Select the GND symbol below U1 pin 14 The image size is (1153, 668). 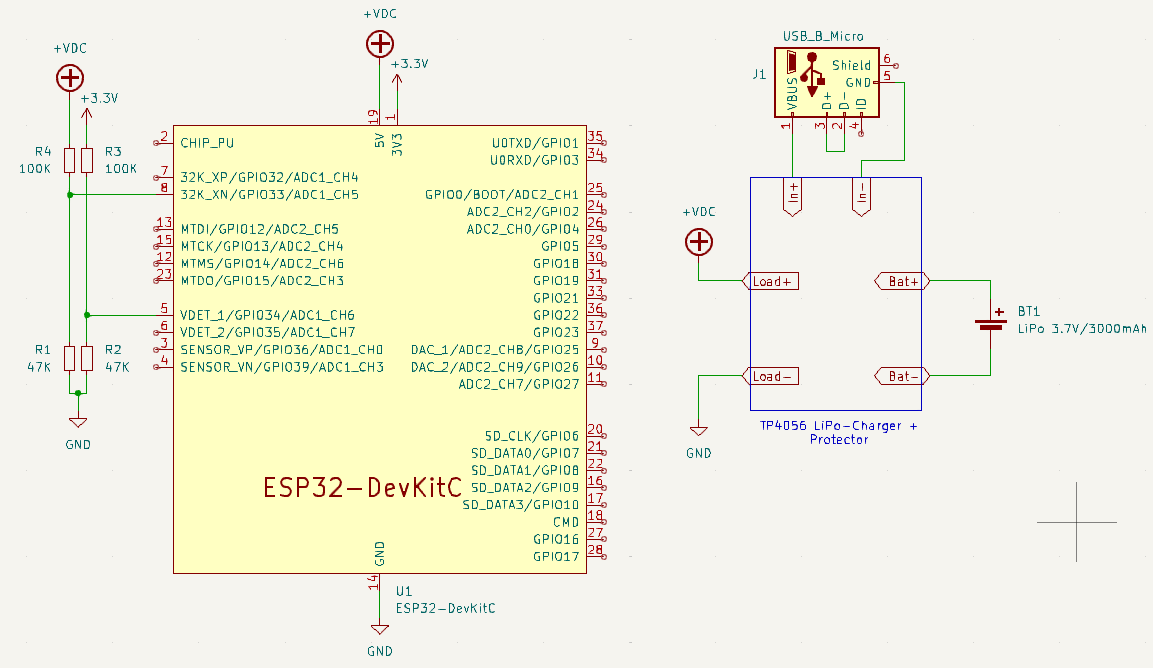click(x=379, y=629)
